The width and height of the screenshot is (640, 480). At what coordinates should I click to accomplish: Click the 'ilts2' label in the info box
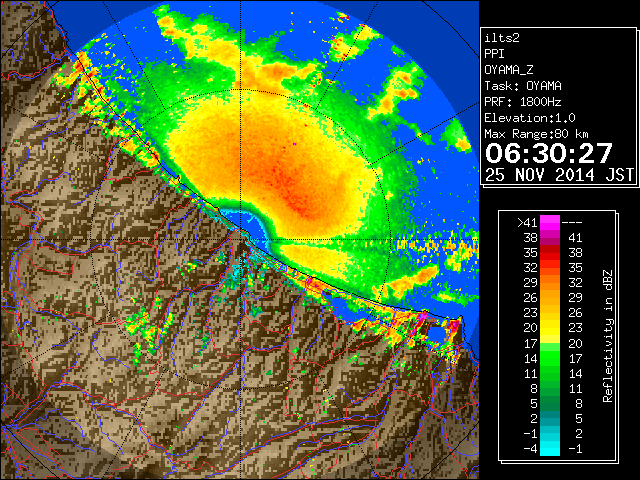[x=502, y=38]
